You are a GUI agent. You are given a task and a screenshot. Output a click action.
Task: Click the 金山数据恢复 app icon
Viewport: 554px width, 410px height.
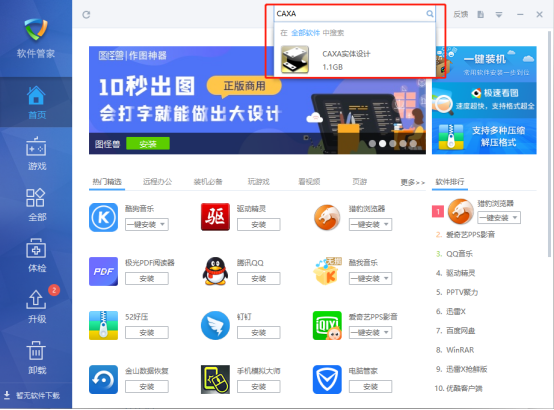[x=104, y=379]
